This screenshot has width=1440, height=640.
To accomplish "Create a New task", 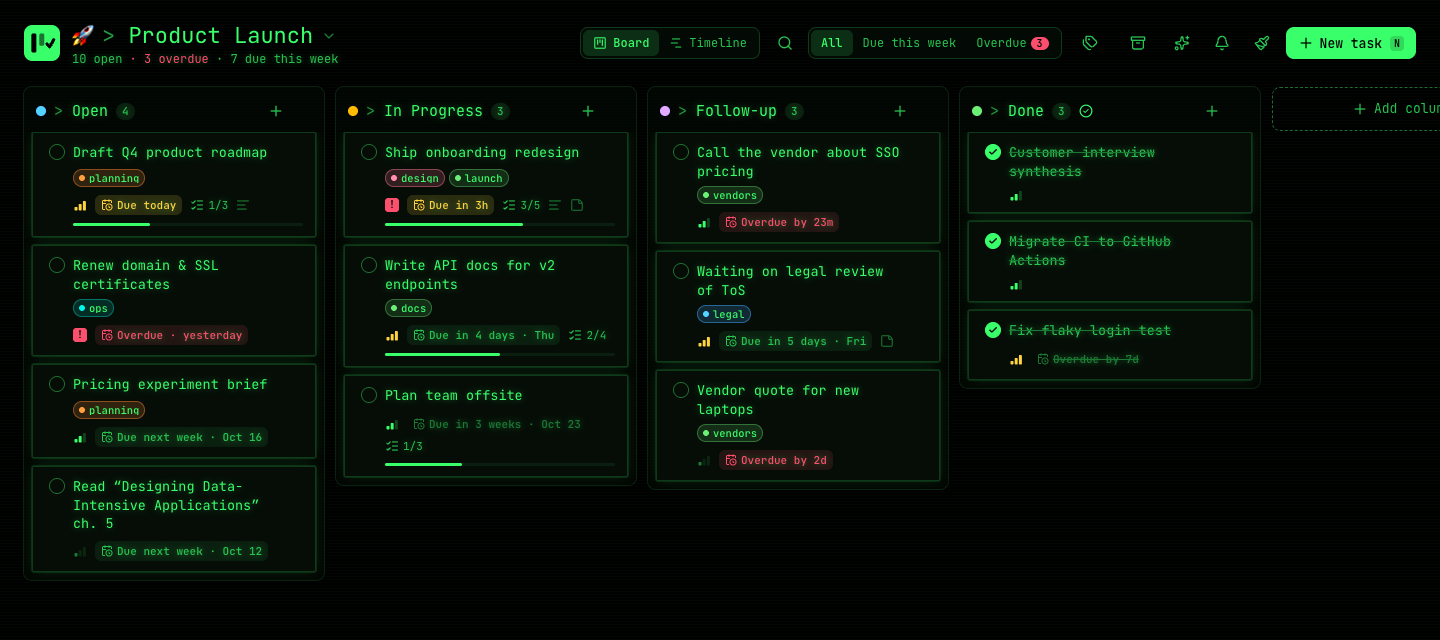I will pyautogui.click(x=1351, y=43).
